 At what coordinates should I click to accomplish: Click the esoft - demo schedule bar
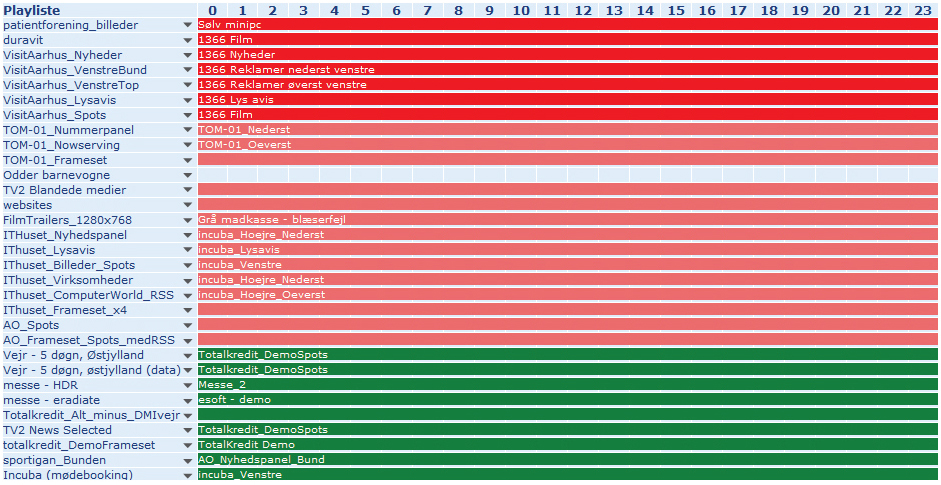pos(568,400)
